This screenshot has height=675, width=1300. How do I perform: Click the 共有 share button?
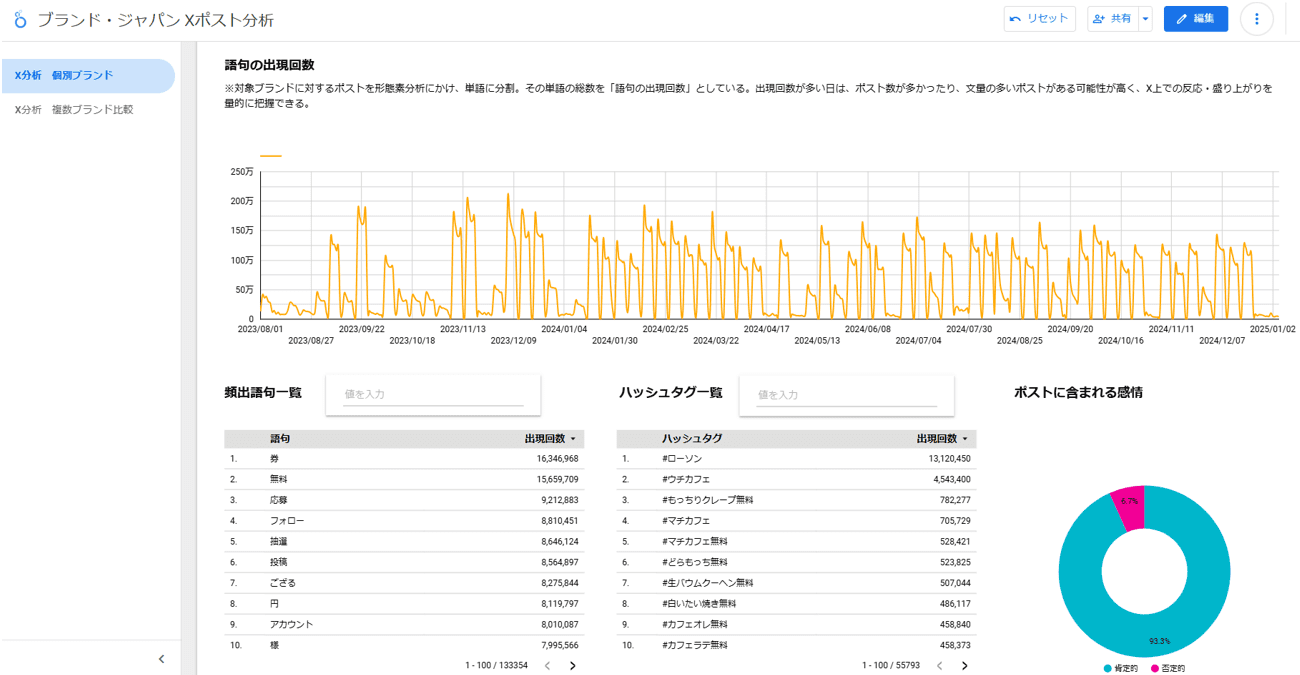point(1112,19)
